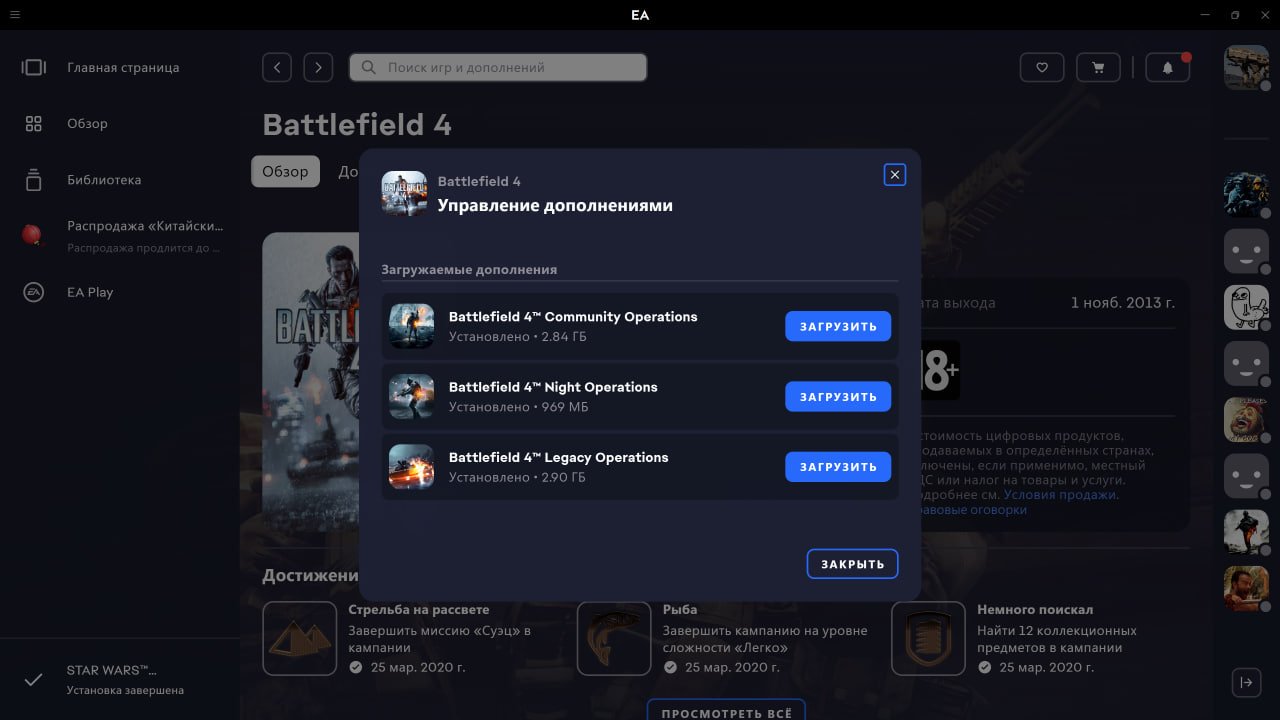The image size is (1280, 720).
Task: Download Night Operations add-on
Action: pos(837,396)
